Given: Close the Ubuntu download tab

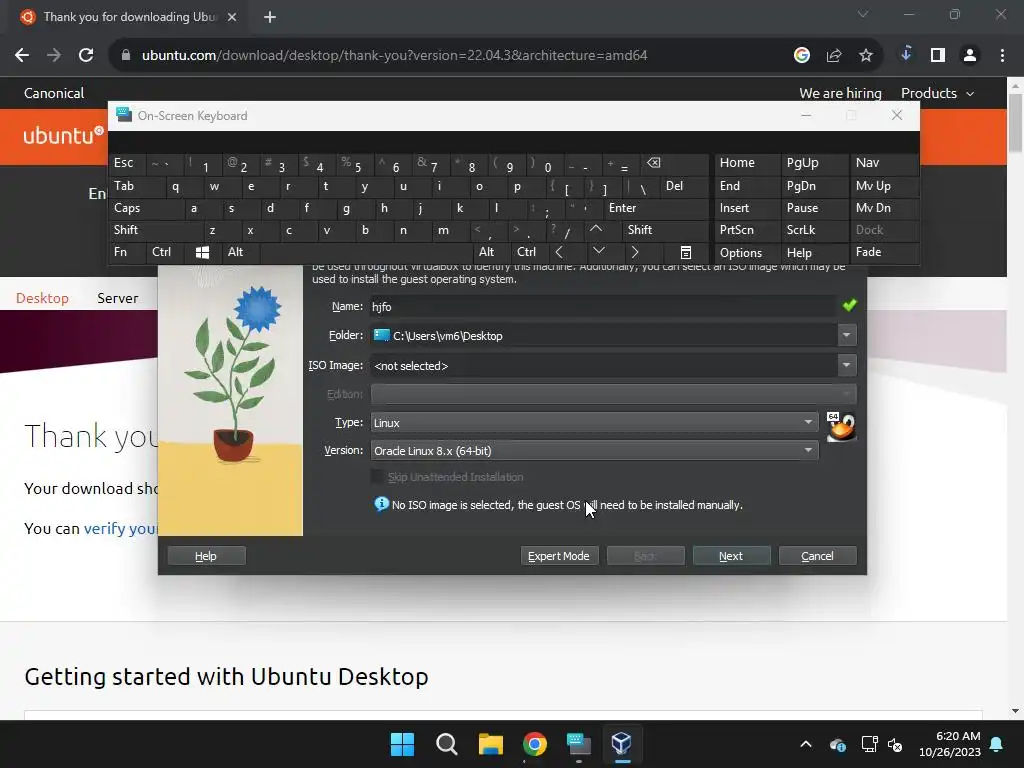Looking at the screenshot, I should coord(232,17).
